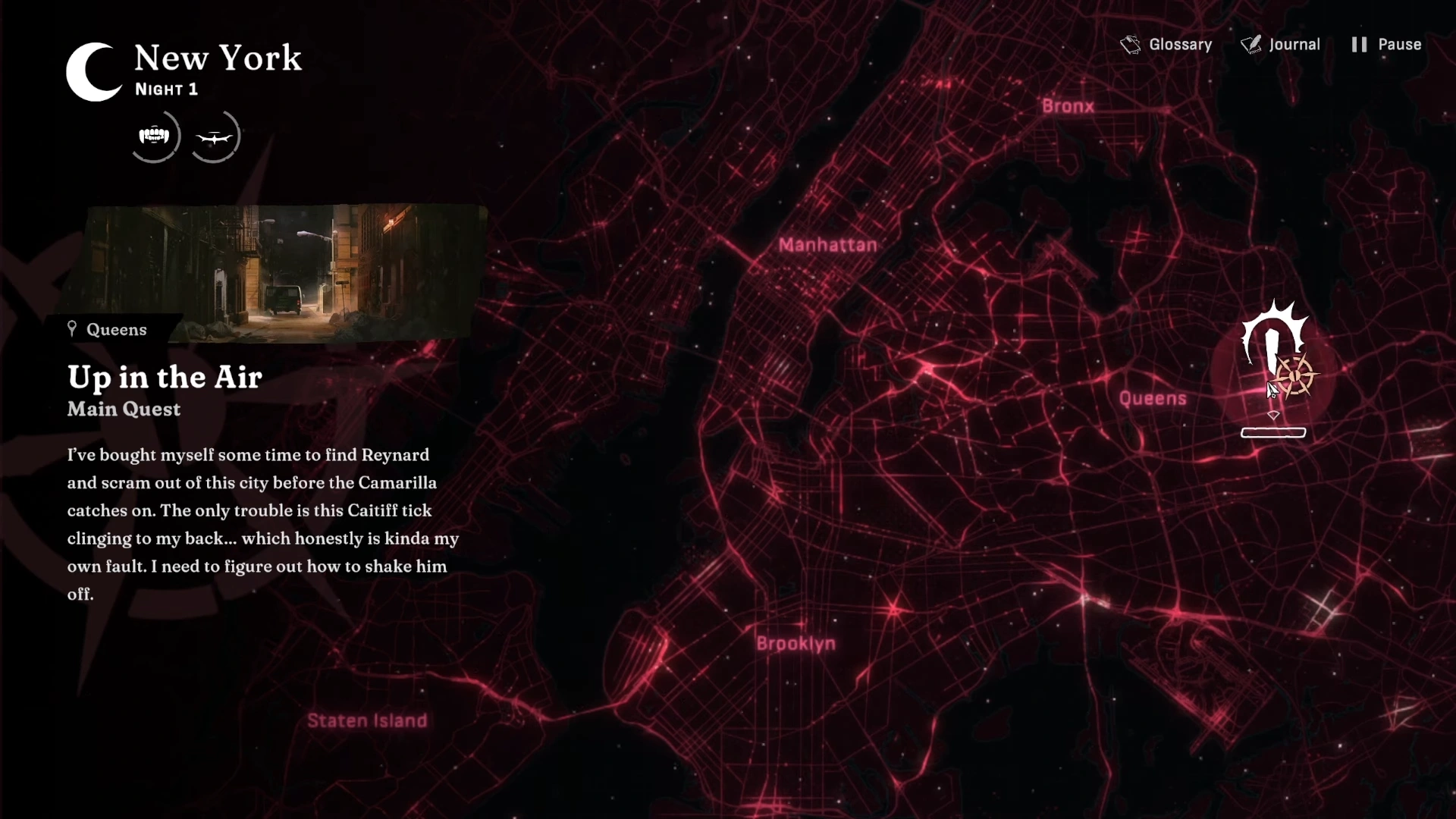Select the Staten Island label on the map

[367, 720]
